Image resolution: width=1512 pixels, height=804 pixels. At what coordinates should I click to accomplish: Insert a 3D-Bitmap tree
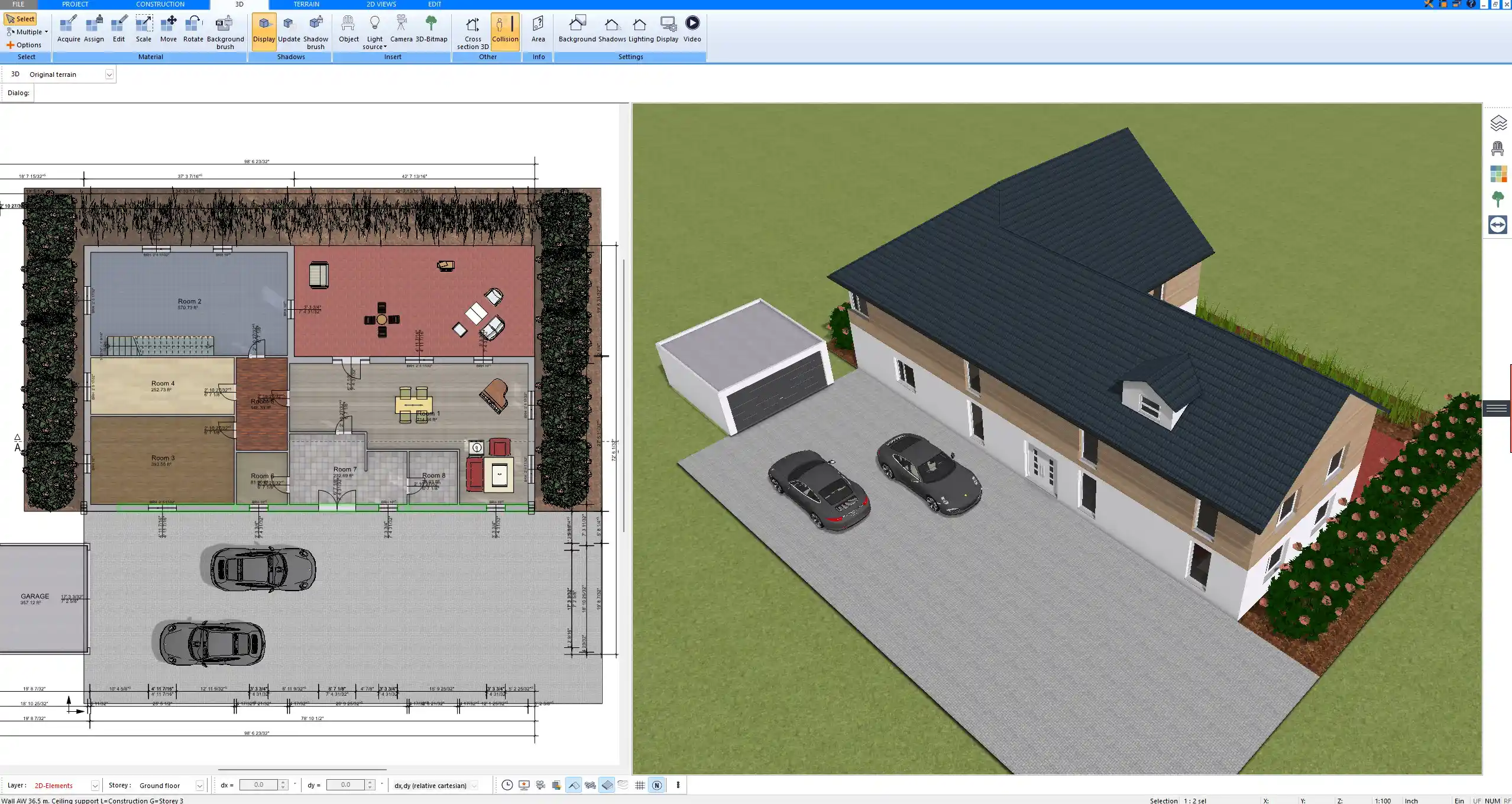pyautogui.click(x=432, y=30)
